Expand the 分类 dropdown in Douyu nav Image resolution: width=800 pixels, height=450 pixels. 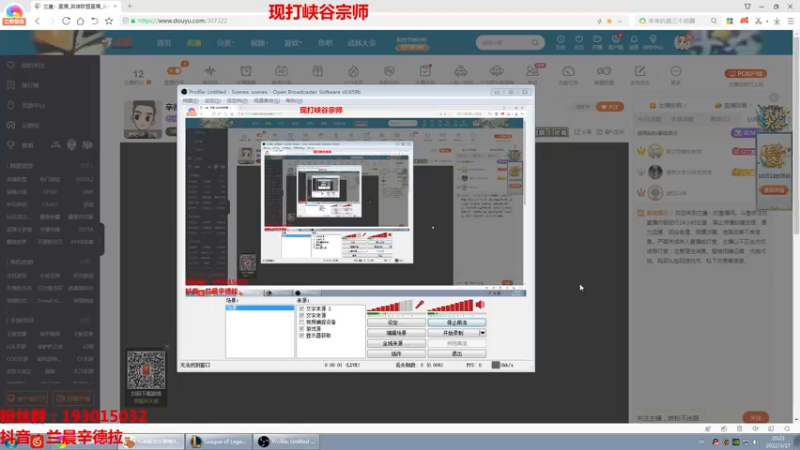point(225,43)
